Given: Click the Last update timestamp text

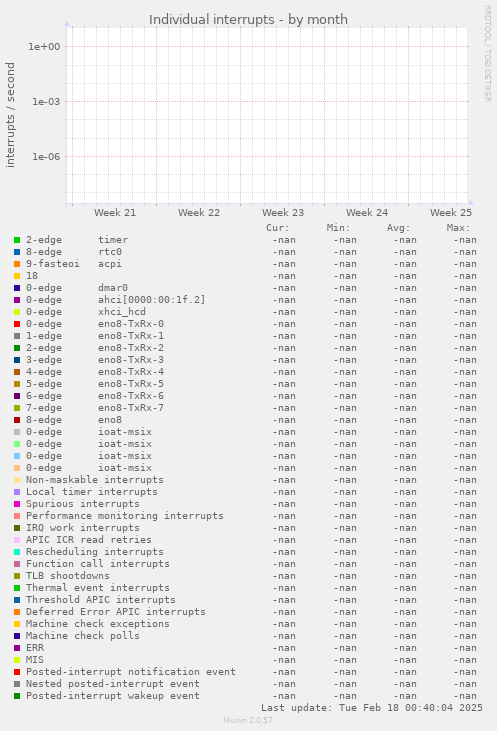Looking at the screenshot, I should click(372, 708).
